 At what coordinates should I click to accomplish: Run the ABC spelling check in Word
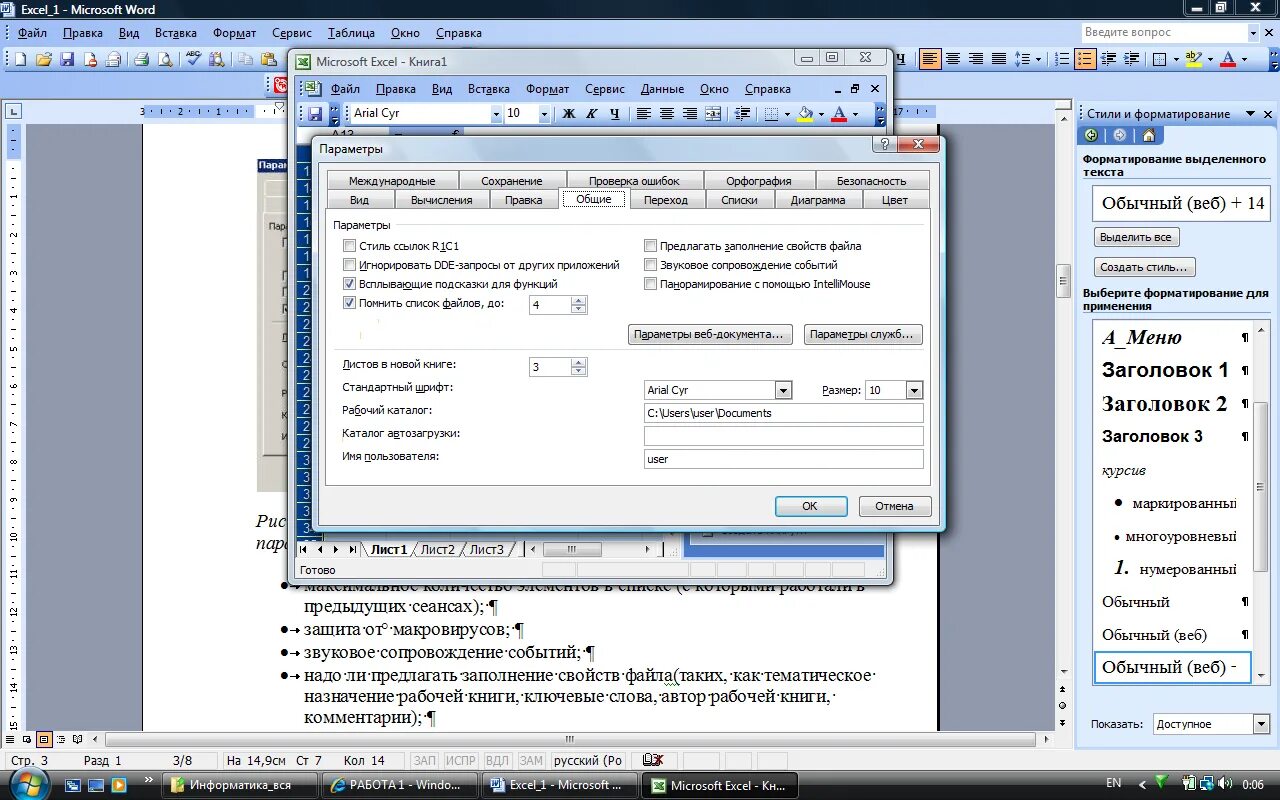point(194,60)
